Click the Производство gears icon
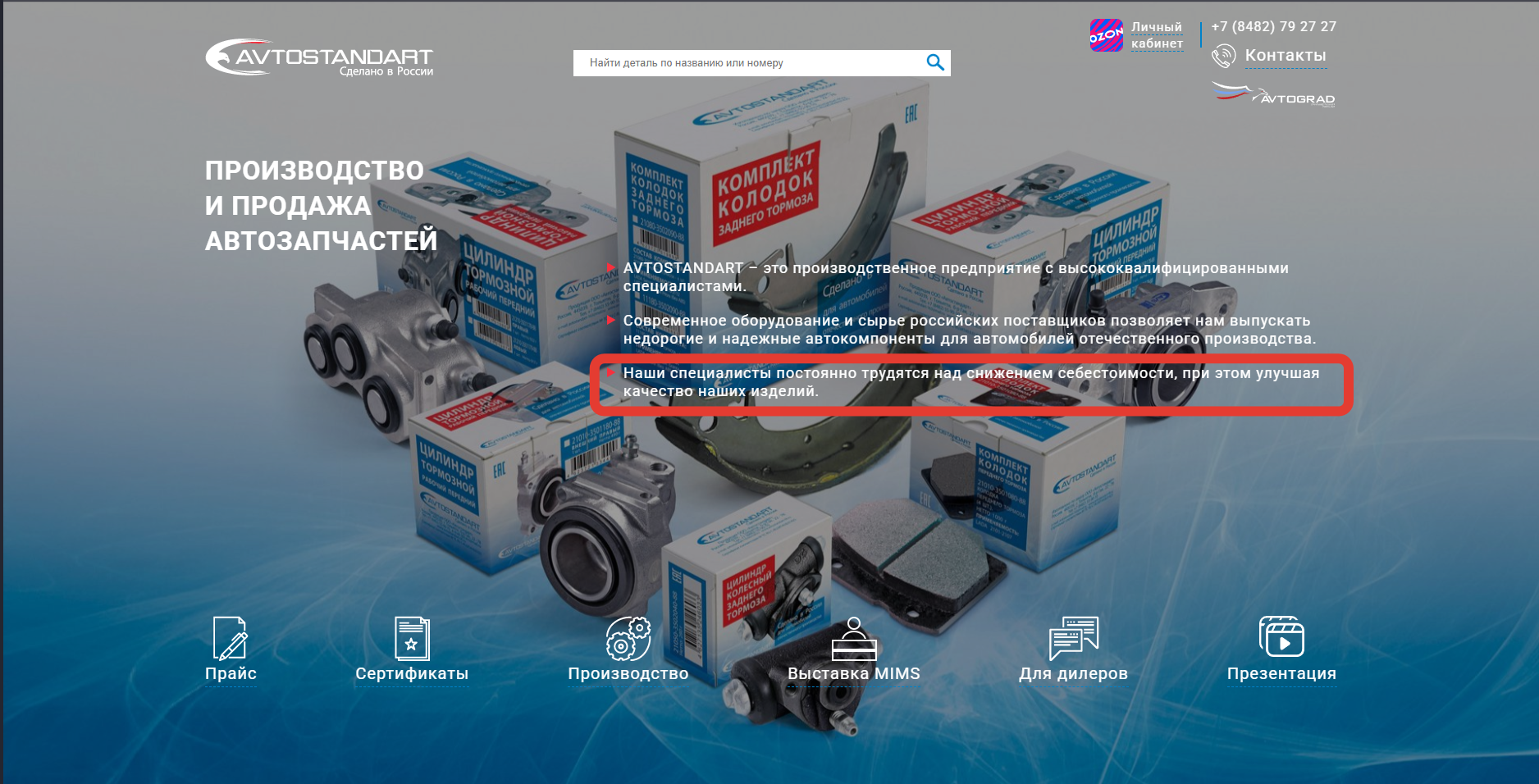This screenshot has height=784, width=1539. pyautogui.click(x=628, y=638)
